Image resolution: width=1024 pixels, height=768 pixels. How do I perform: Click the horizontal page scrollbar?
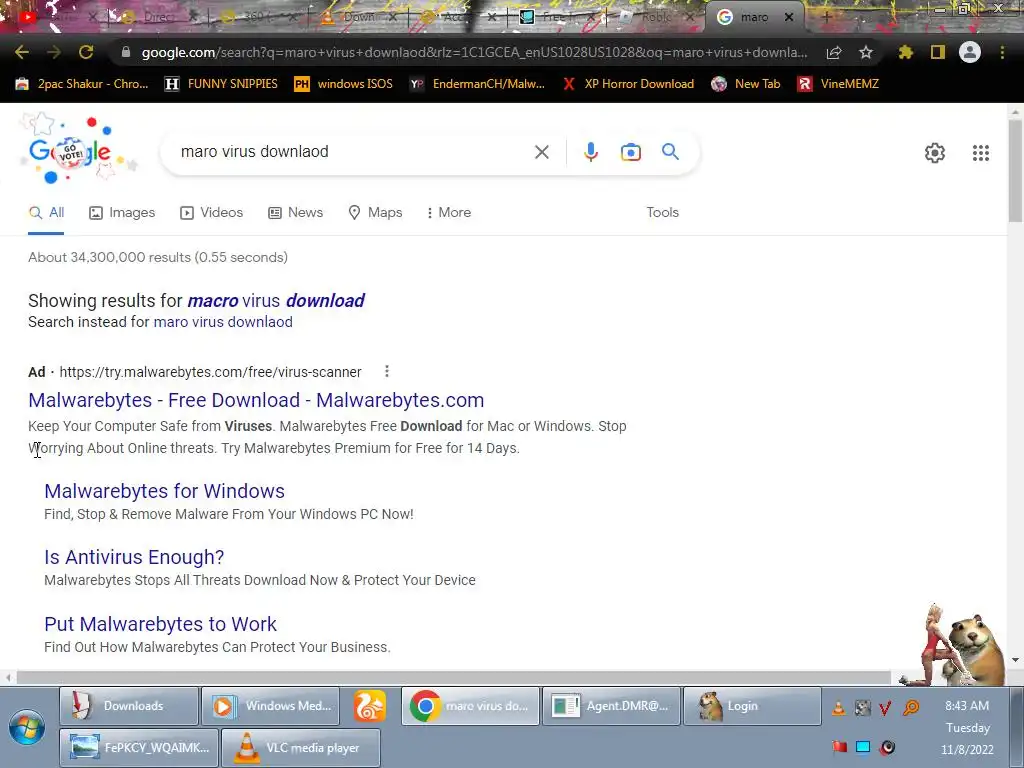tap(453, 677)
